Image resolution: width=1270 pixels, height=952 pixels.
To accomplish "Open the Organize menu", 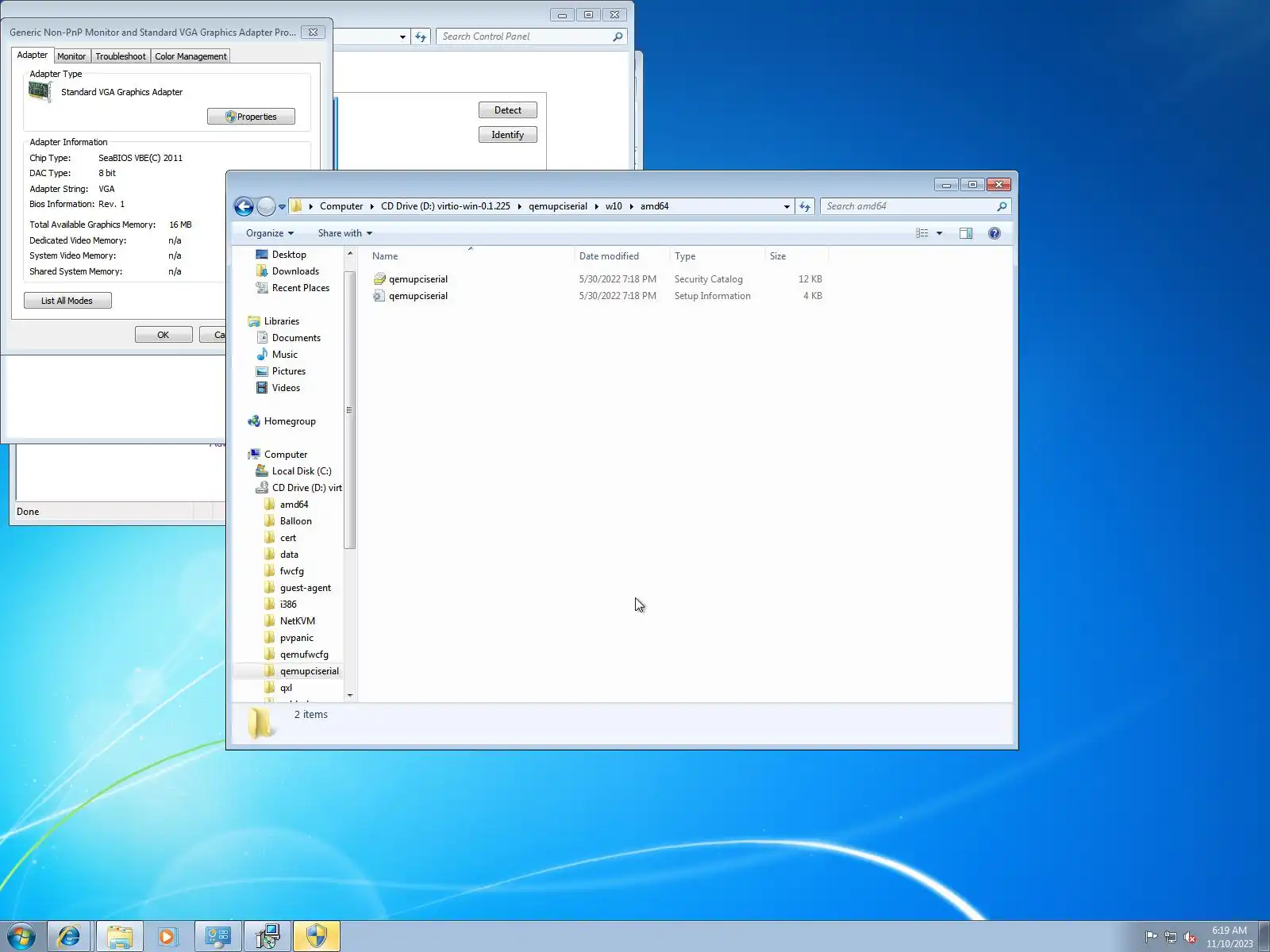I will (x=270, y=233).
